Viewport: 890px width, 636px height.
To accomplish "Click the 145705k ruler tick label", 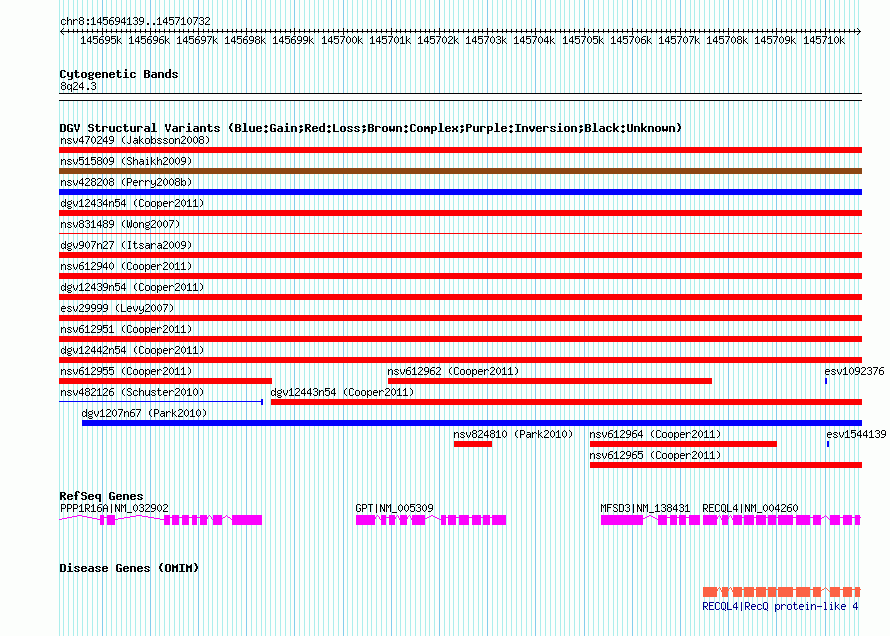I will click(x=583, y=40).
